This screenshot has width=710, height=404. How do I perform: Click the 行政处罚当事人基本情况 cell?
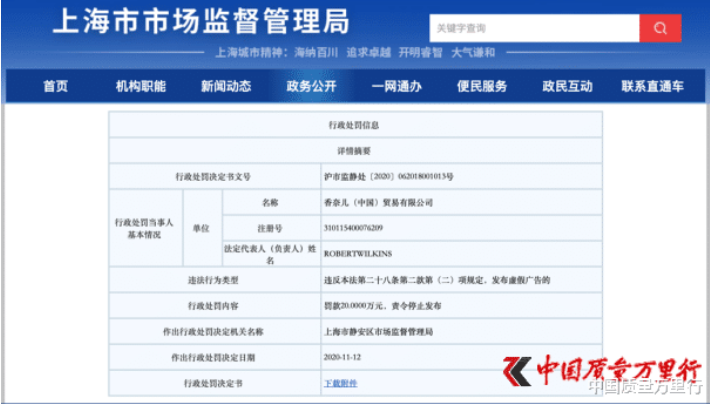point(145,228)
